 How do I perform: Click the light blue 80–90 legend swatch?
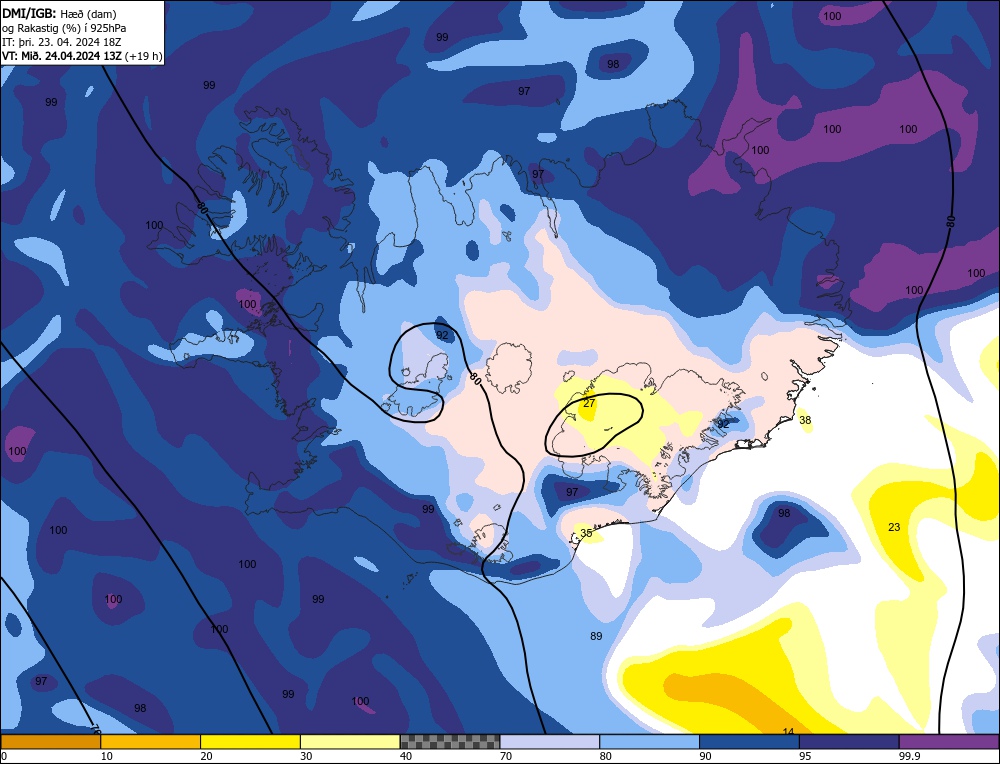coord(649,742)
